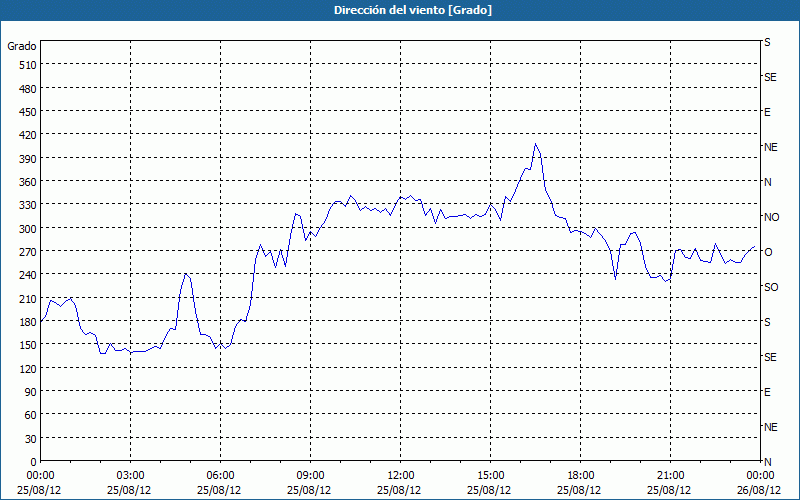The height and width of the screenshot is (500, 800).
Task: Select the 'E' compass label level with 90
Action: tap(767, 392)
